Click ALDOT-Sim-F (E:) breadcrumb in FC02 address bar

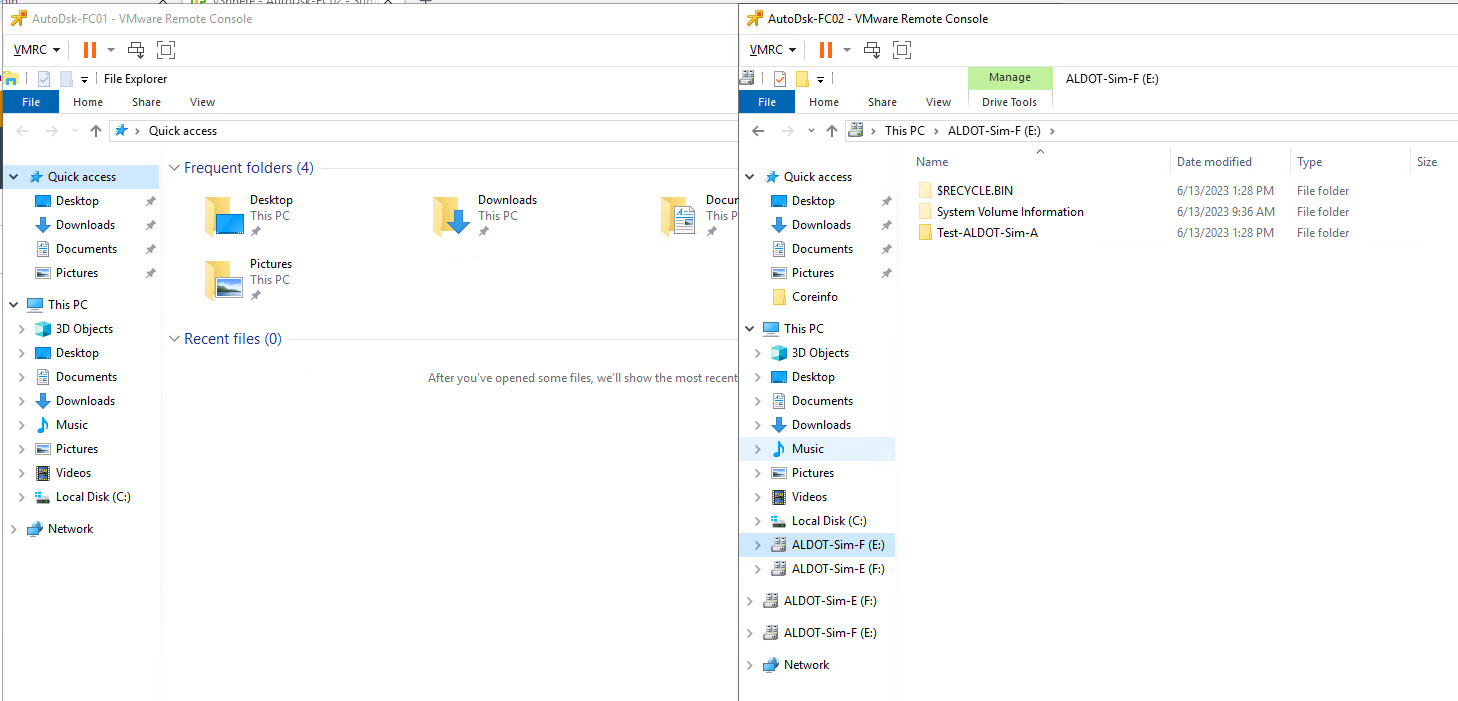click(x=994, y=131)
